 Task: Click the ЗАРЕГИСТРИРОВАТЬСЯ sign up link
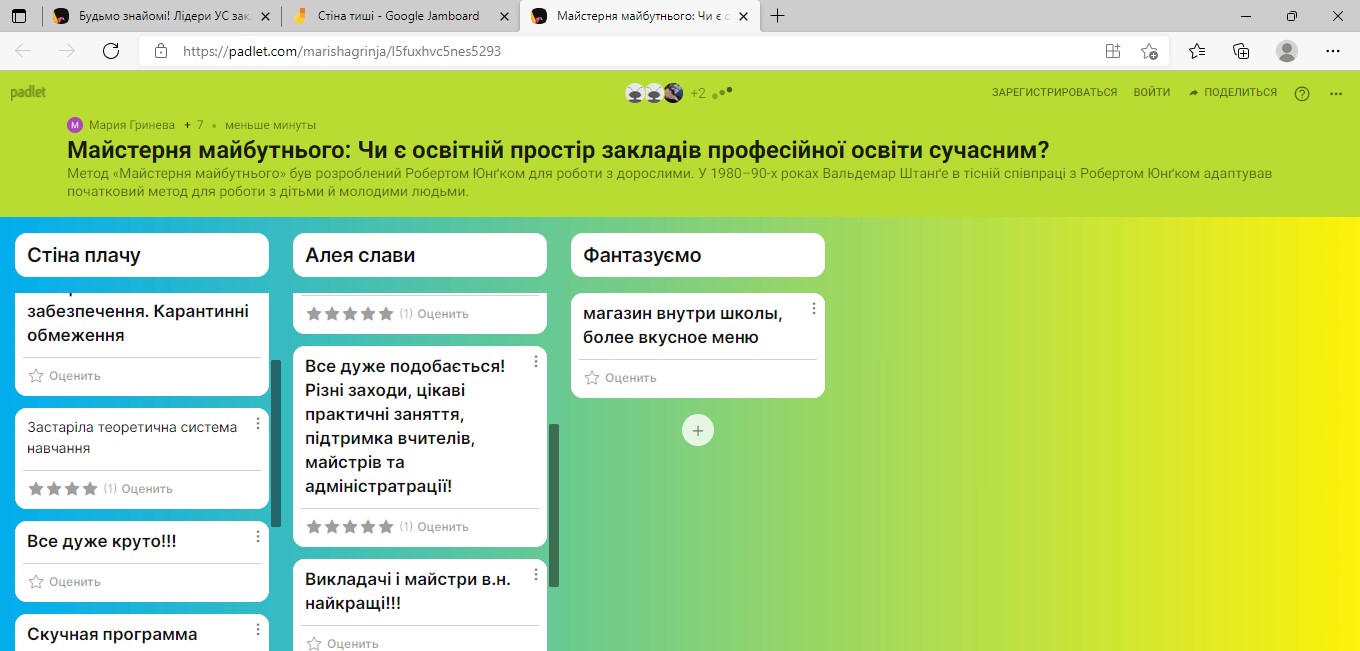(1054, 93)
